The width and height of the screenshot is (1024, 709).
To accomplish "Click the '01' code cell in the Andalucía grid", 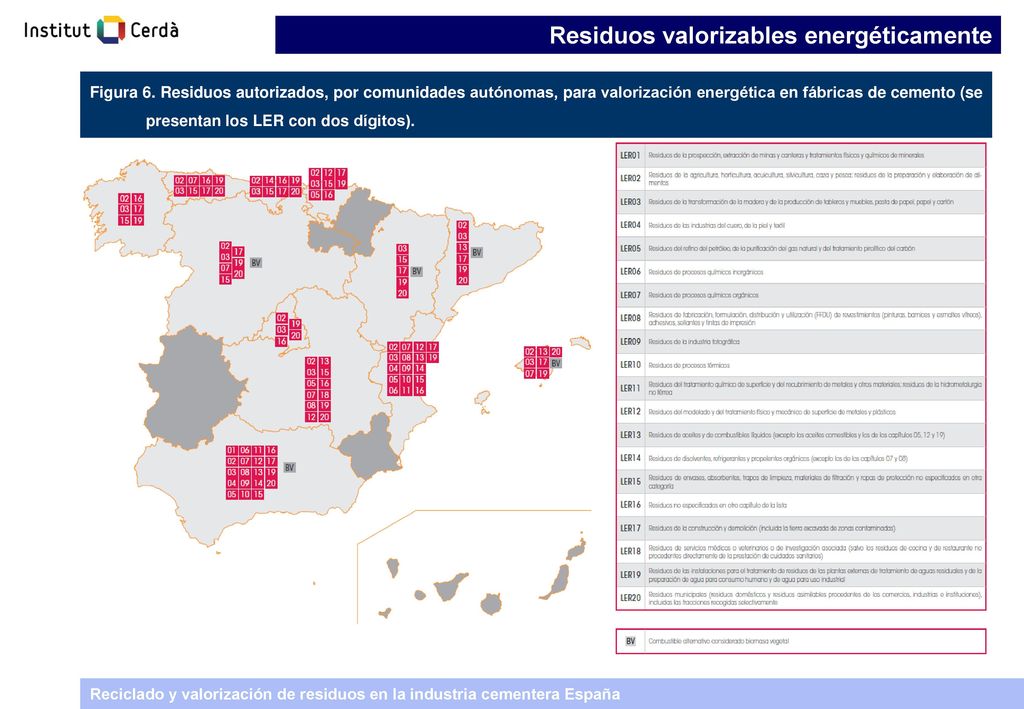I will pos(232,450).
